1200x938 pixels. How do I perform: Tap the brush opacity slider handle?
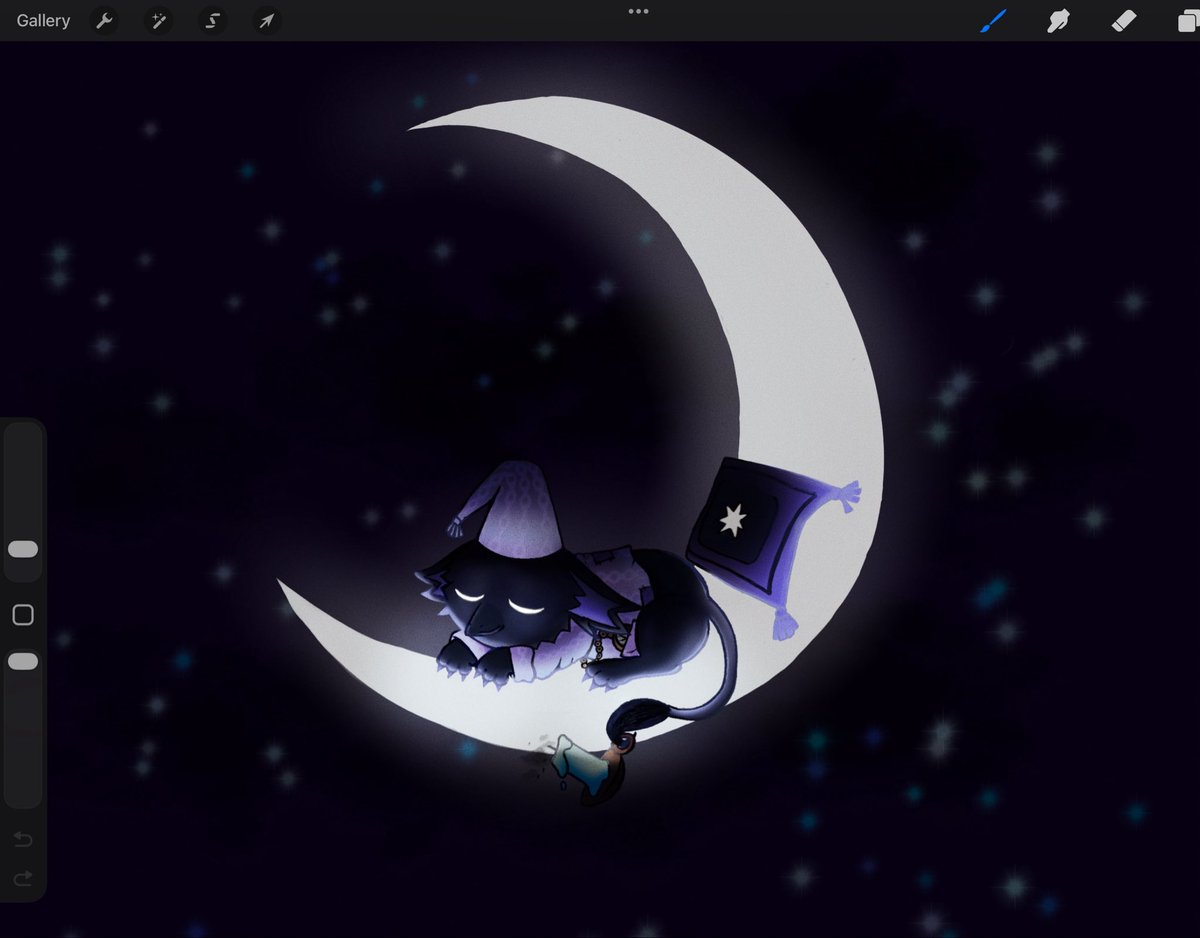[23, 661]
